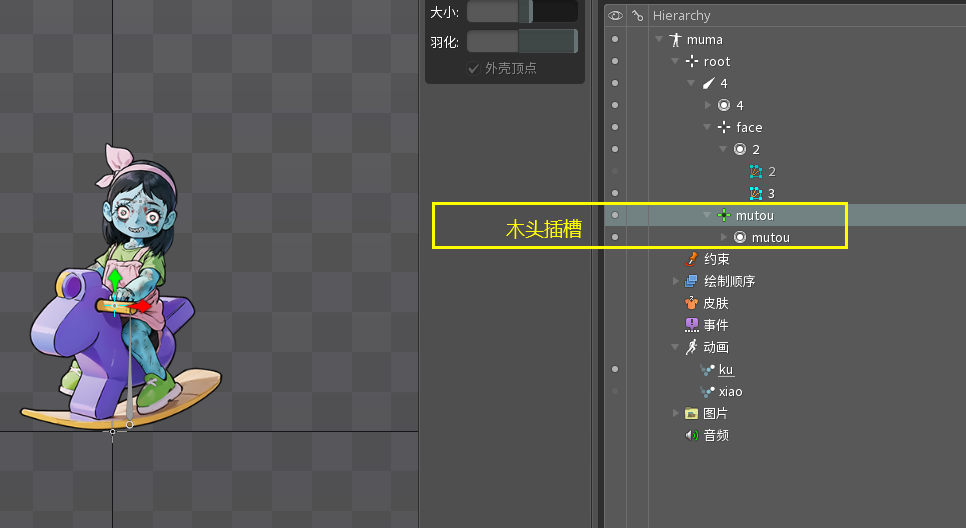Toggle visibility dot for the muma skeleton
Image resolution: width=966 pixels, height=528 pixels.
(615, 40)
